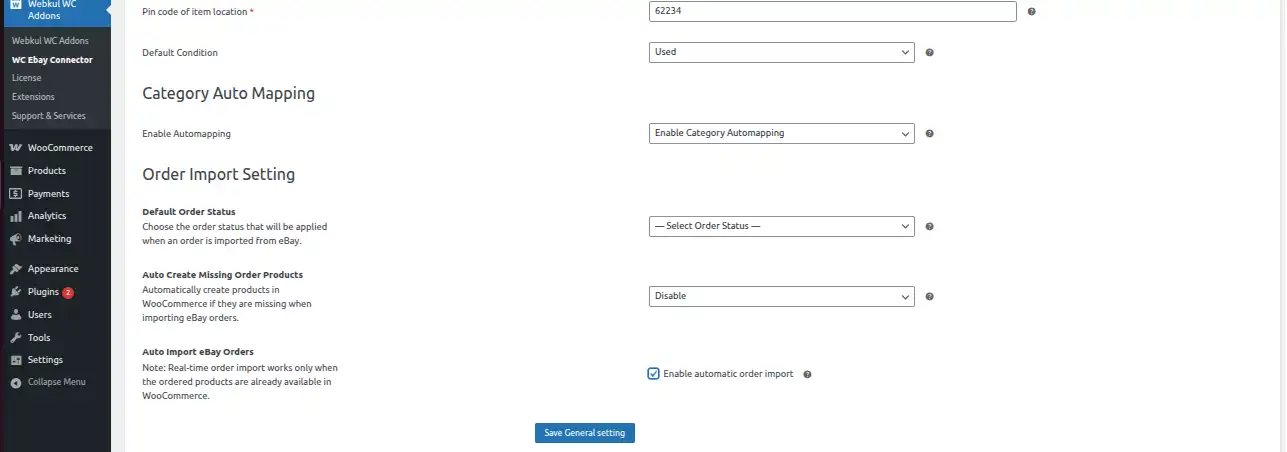
Task: Click the Collapse Menu arrow icon
Action: coord(16,382)
